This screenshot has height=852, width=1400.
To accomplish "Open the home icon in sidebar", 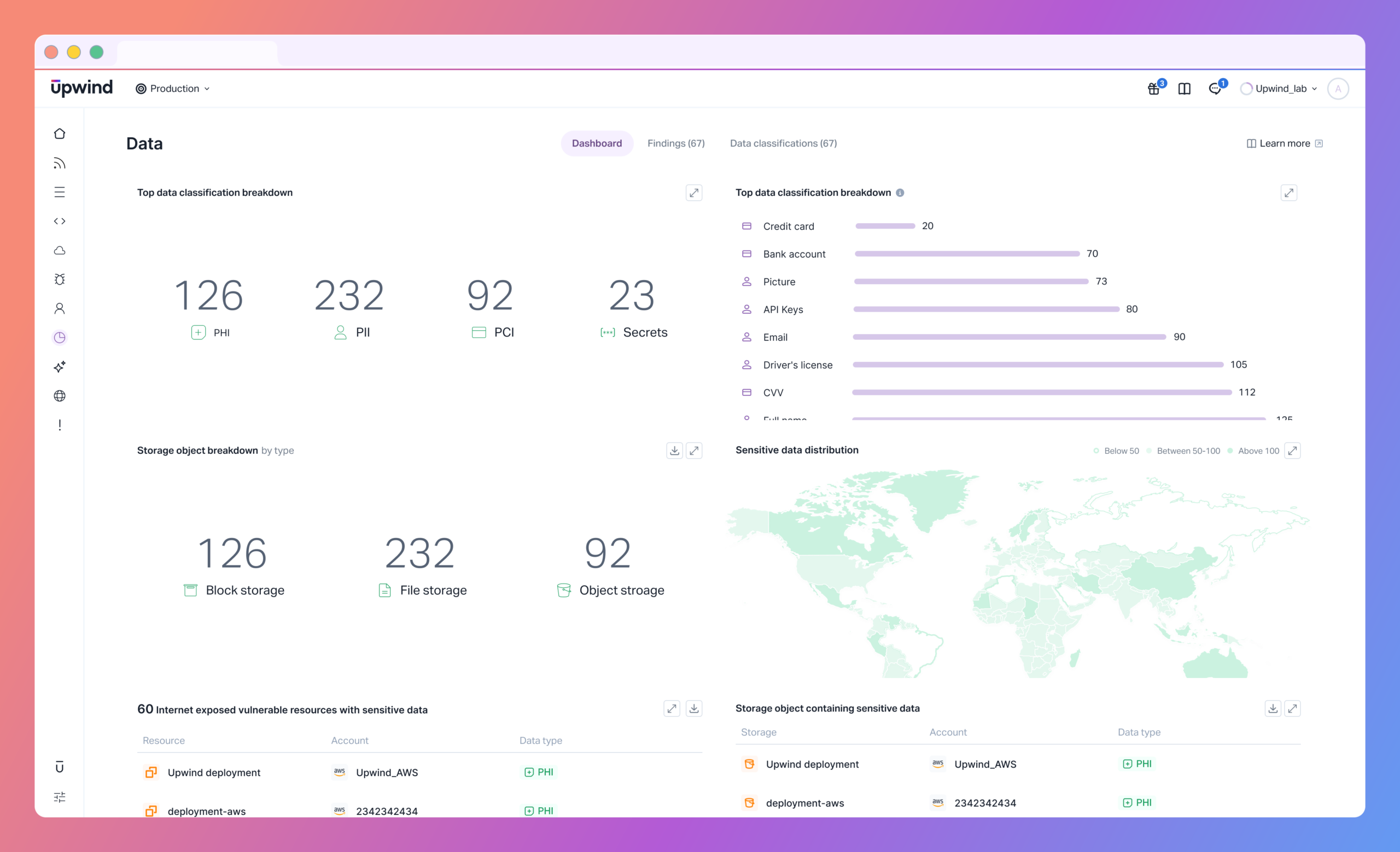I will [60, 133].
